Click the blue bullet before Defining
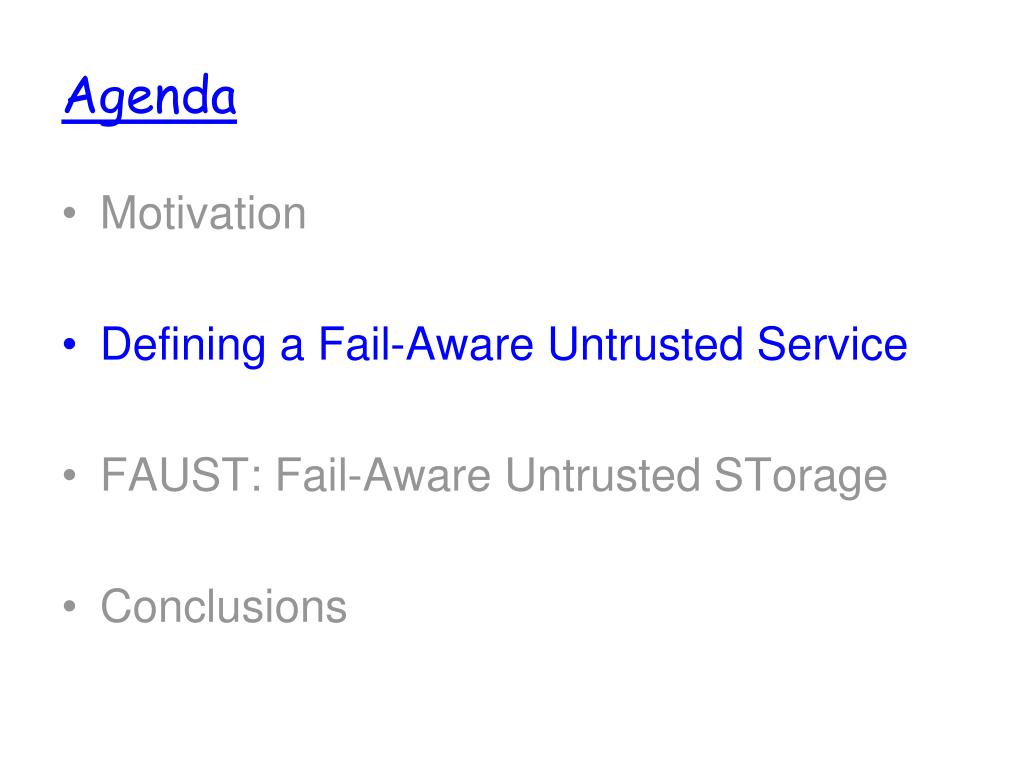Viewport: 1024px width, 768px height. 70,344
